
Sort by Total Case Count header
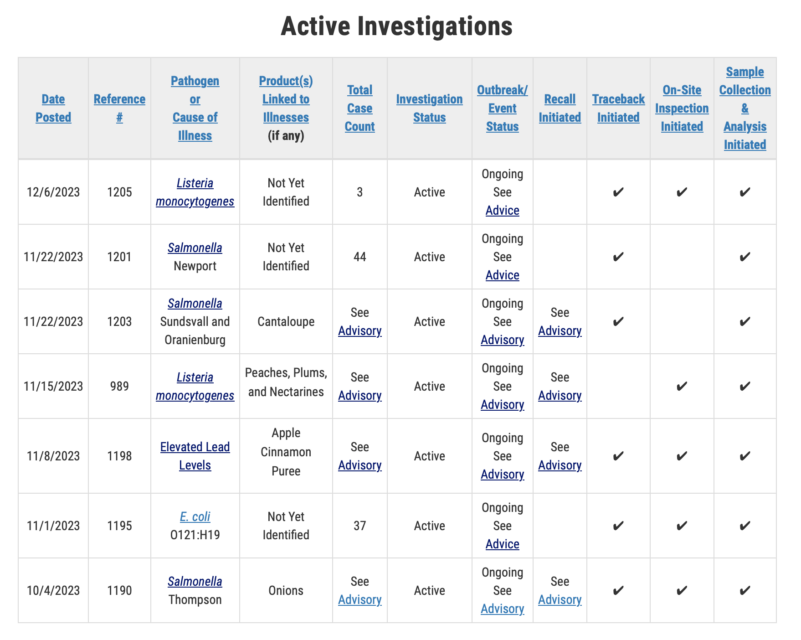[x=360, y=108]
